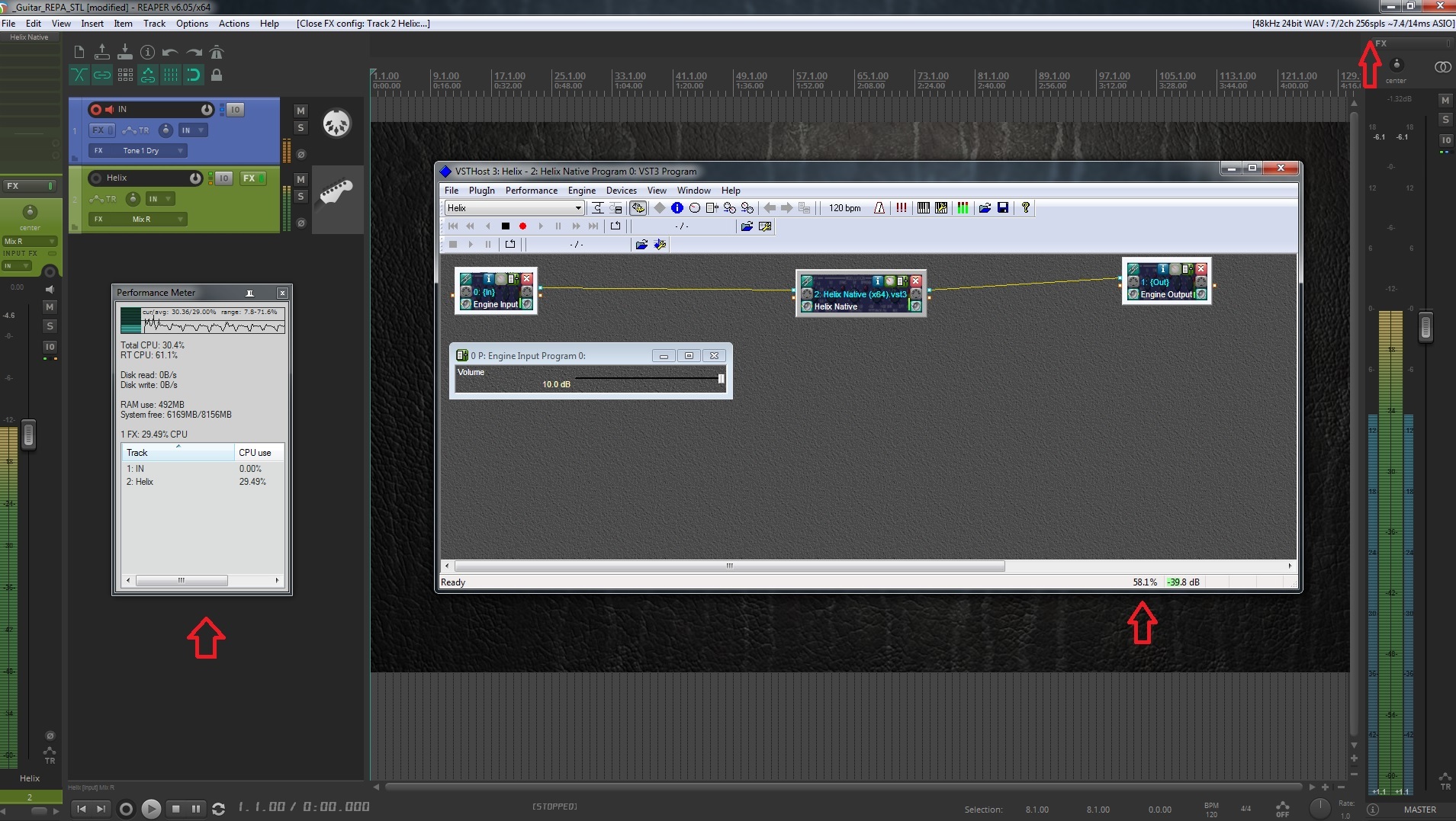Click the Play button in REAPER transport
1456x821 pixels.
tap(151, 809)
